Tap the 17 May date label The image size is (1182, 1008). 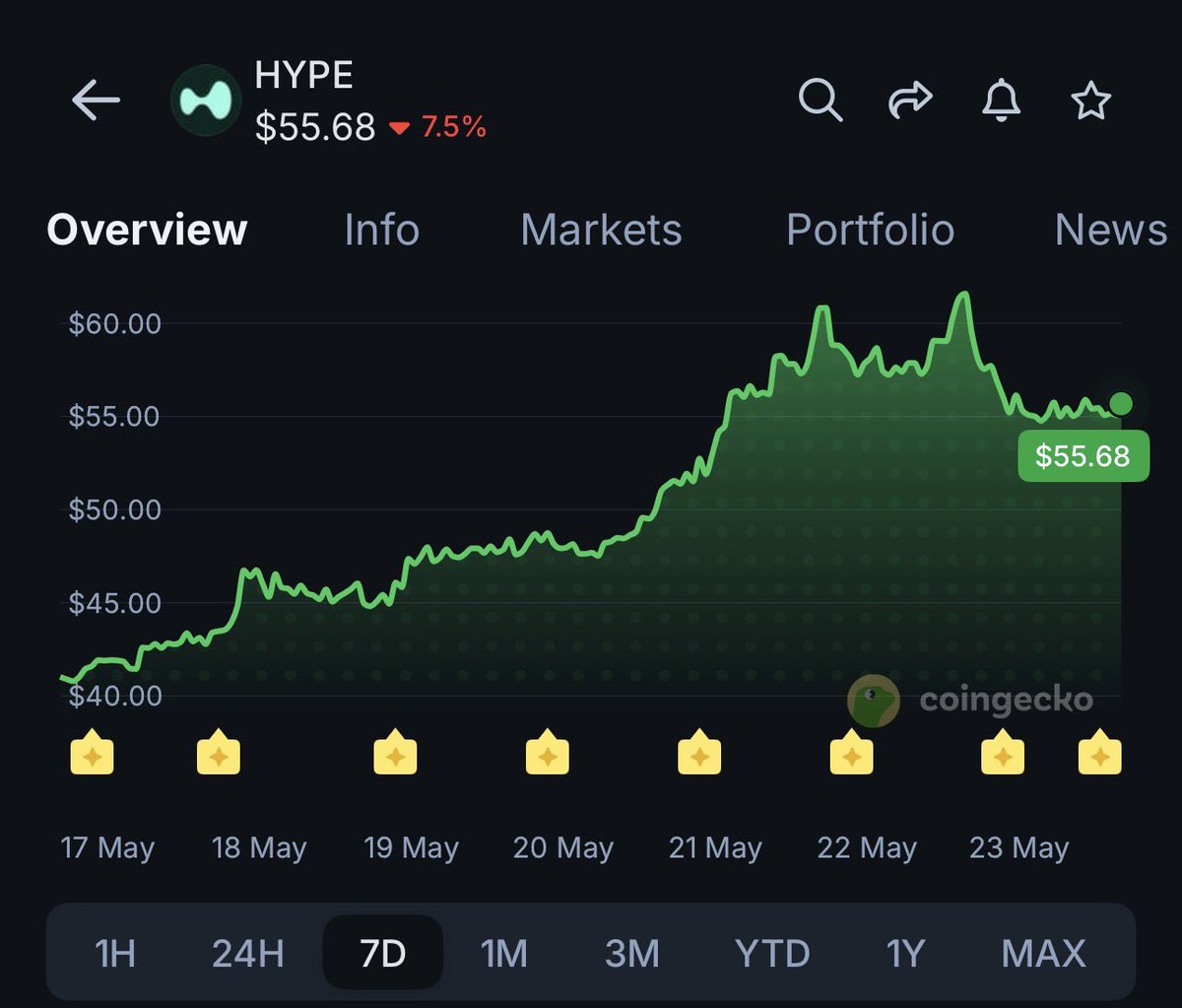[x=107, y=847]
